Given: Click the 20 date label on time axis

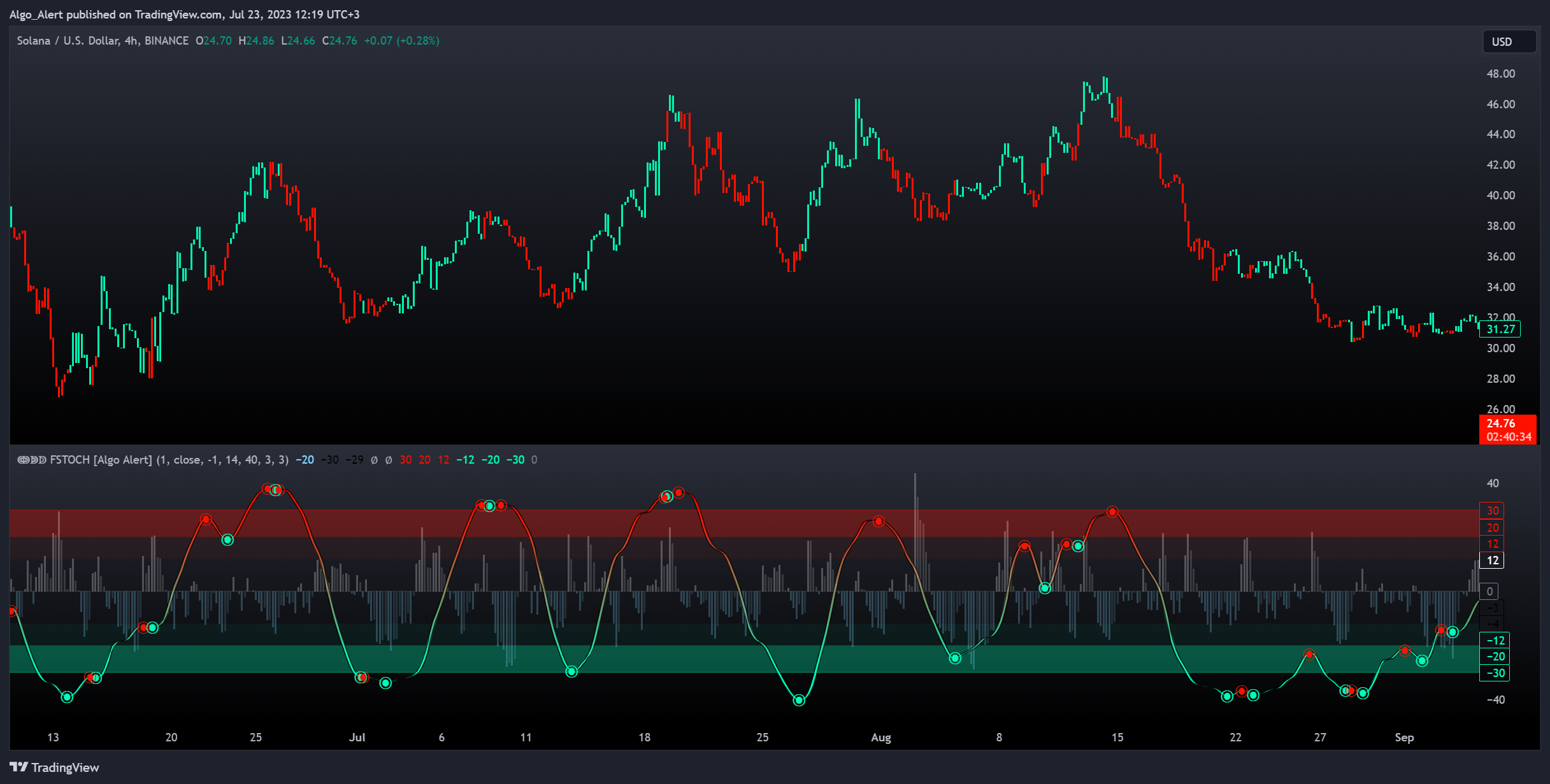Looking at the screenshot, I should point(171,737).
